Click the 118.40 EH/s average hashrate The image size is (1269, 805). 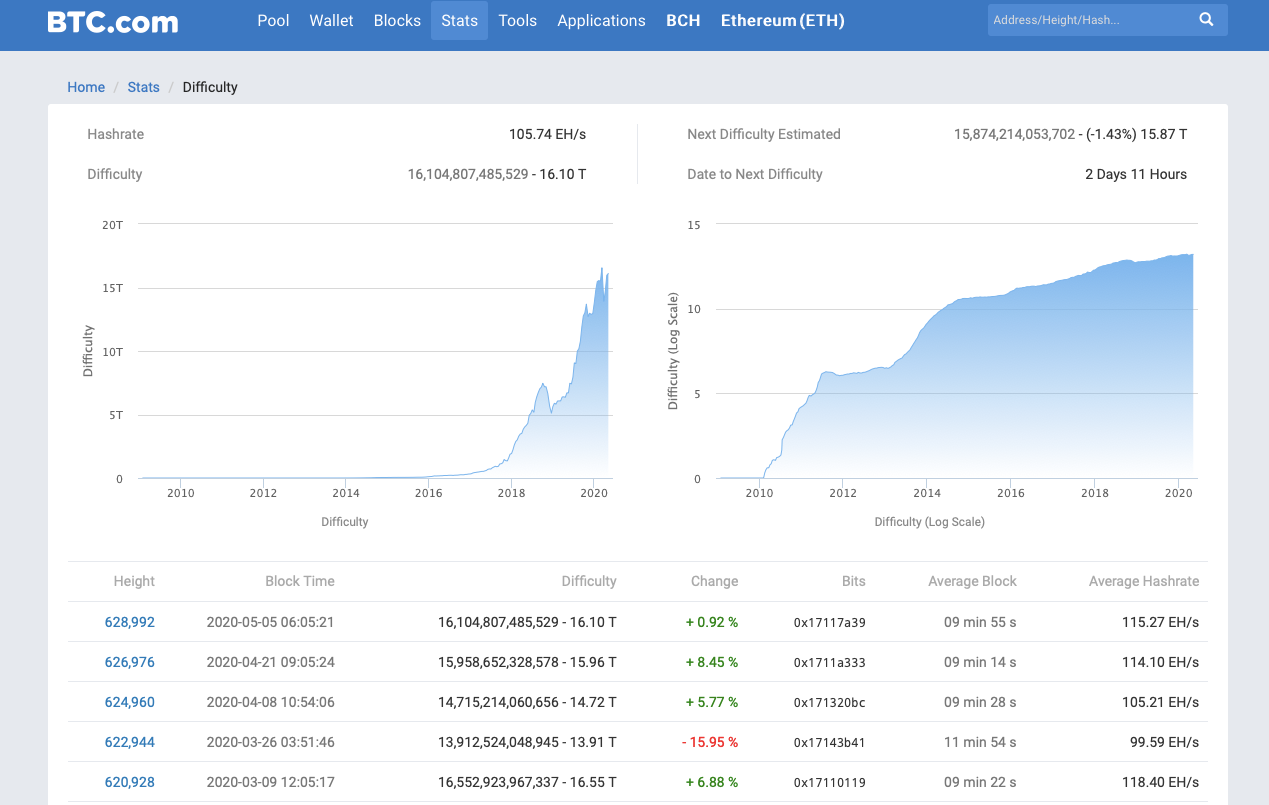1160,782
